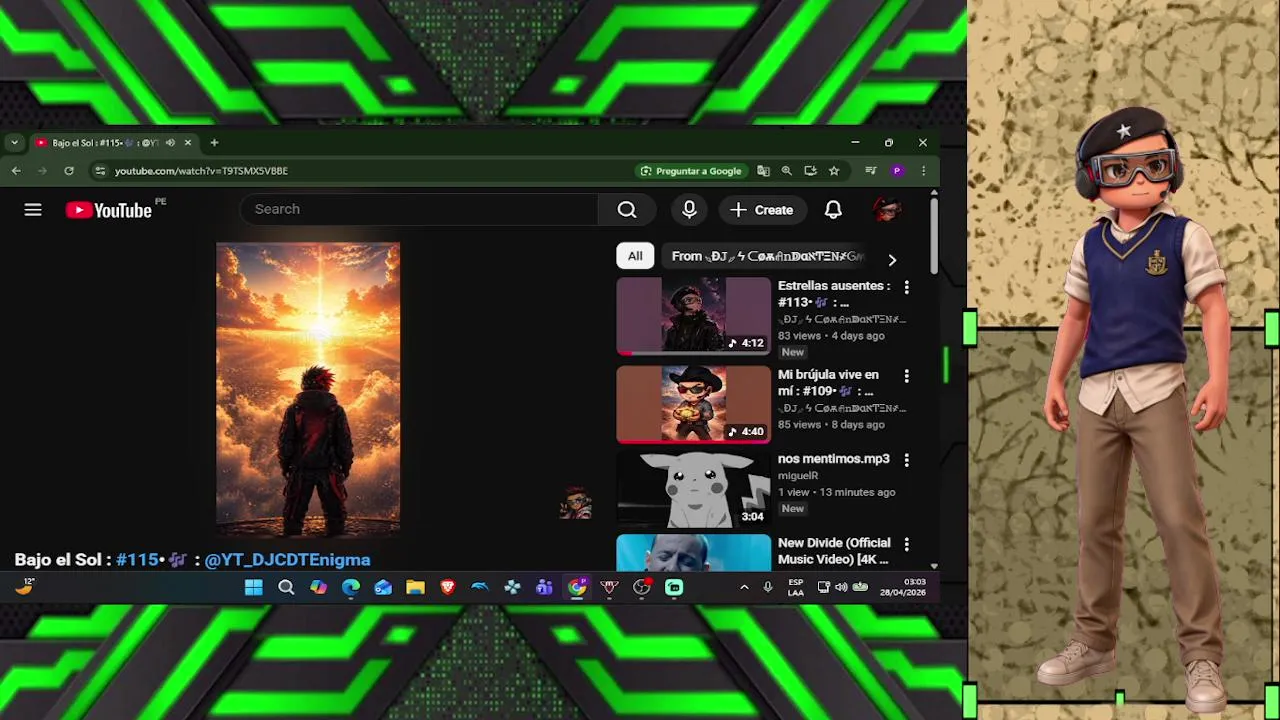Viewport: 1280px width, 720px height.
Task: Open volume control in system tray
Action: 842,588
